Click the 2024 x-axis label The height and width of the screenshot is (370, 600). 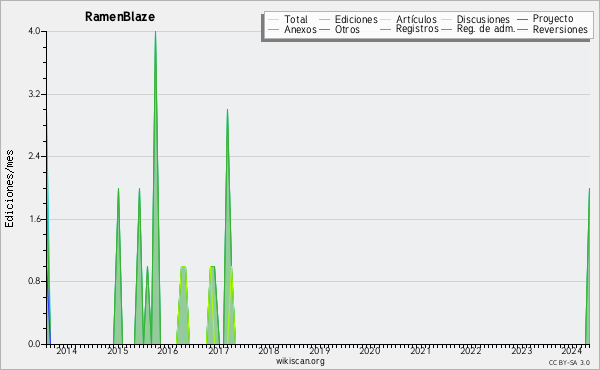(572, 351)
